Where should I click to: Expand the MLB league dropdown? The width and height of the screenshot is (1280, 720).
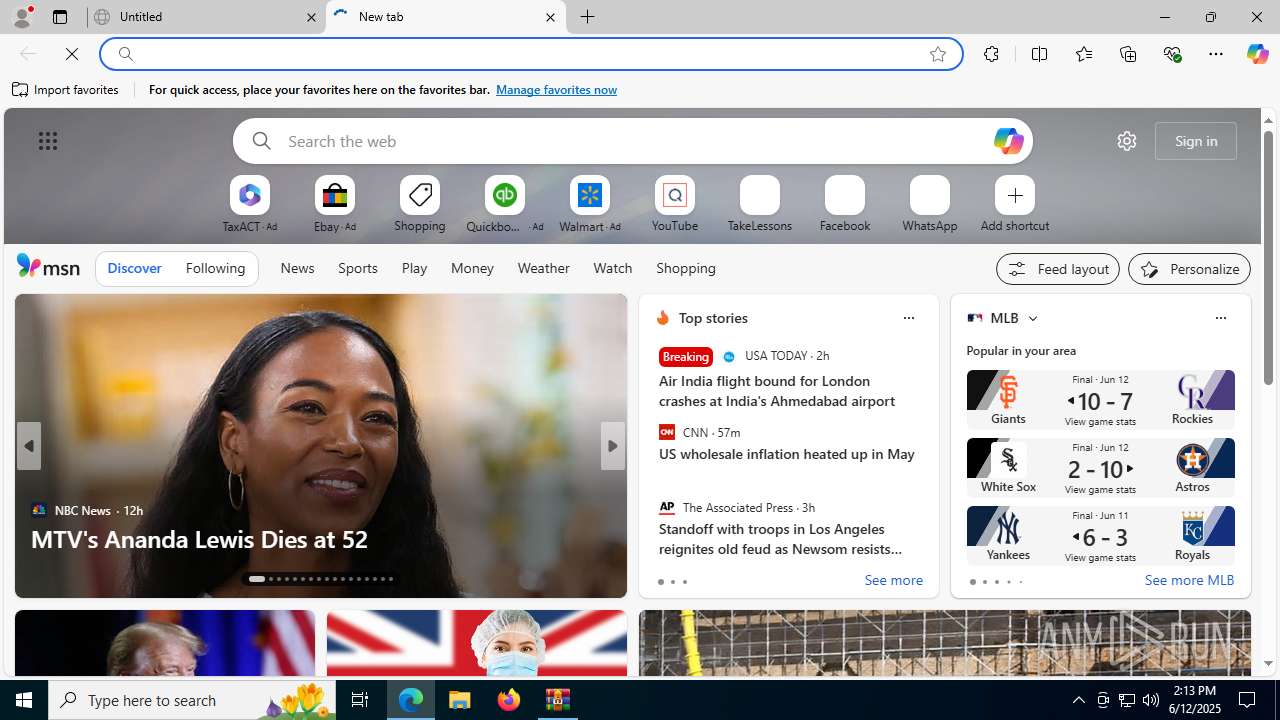coord(1032,318)
